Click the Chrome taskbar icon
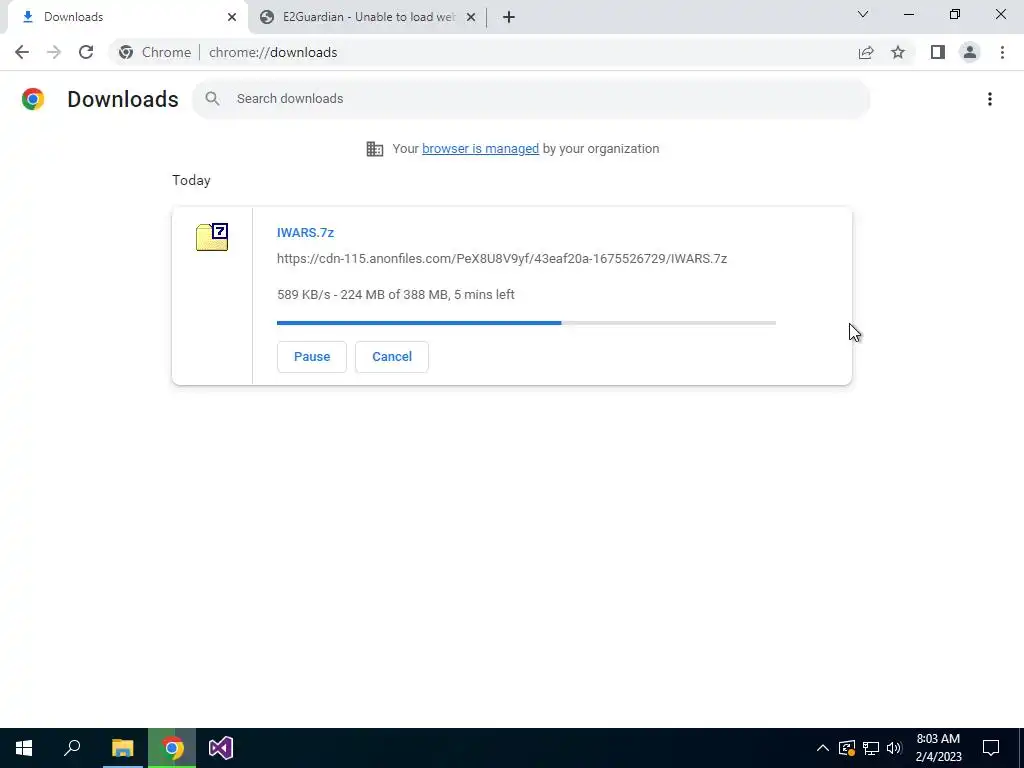 (x=172, y=748)
